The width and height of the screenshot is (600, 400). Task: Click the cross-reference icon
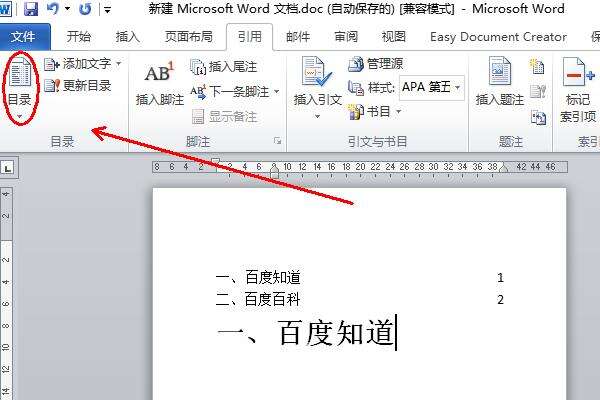pyautogui.click(x=538, y=117)
